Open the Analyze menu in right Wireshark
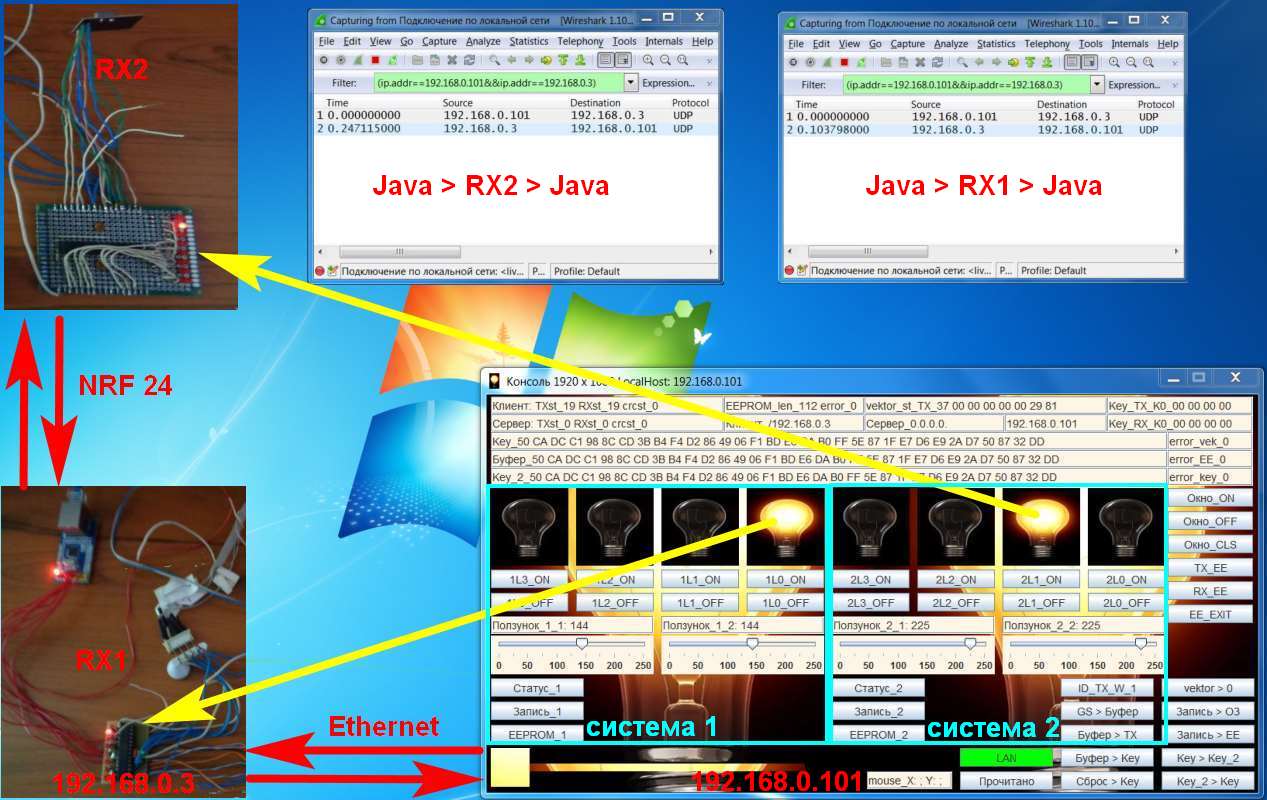Image resolution: width=1267 pixels, height=800 pixels. coord(950,44)
